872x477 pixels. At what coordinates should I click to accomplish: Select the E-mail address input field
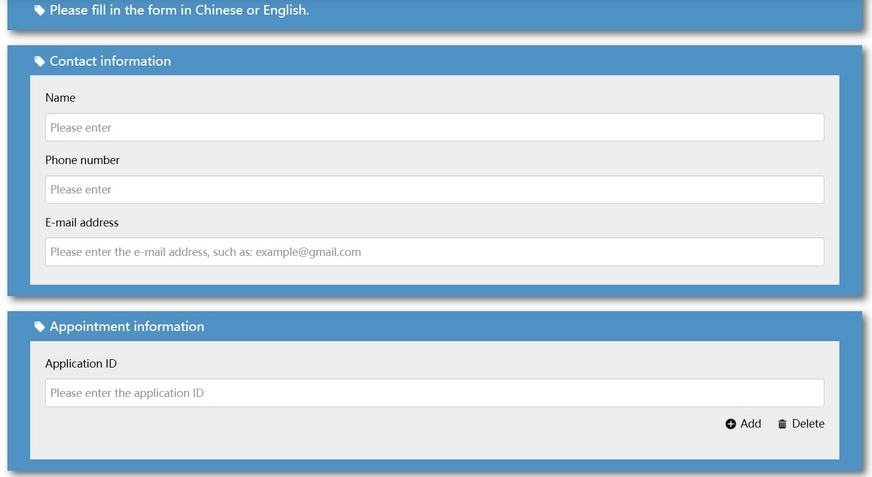tap(434, 252)
